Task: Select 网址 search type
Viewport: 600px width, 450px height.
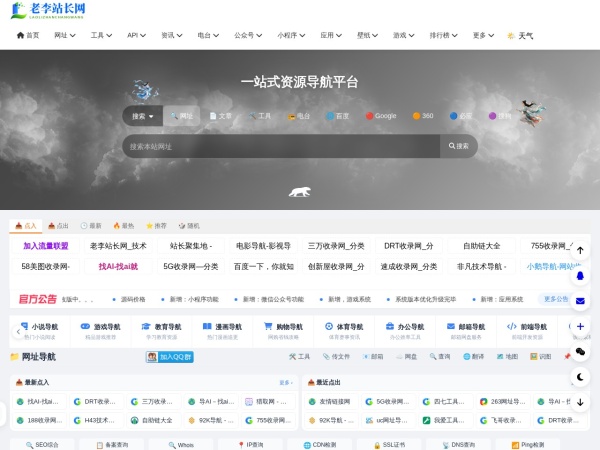Action: 181,116
